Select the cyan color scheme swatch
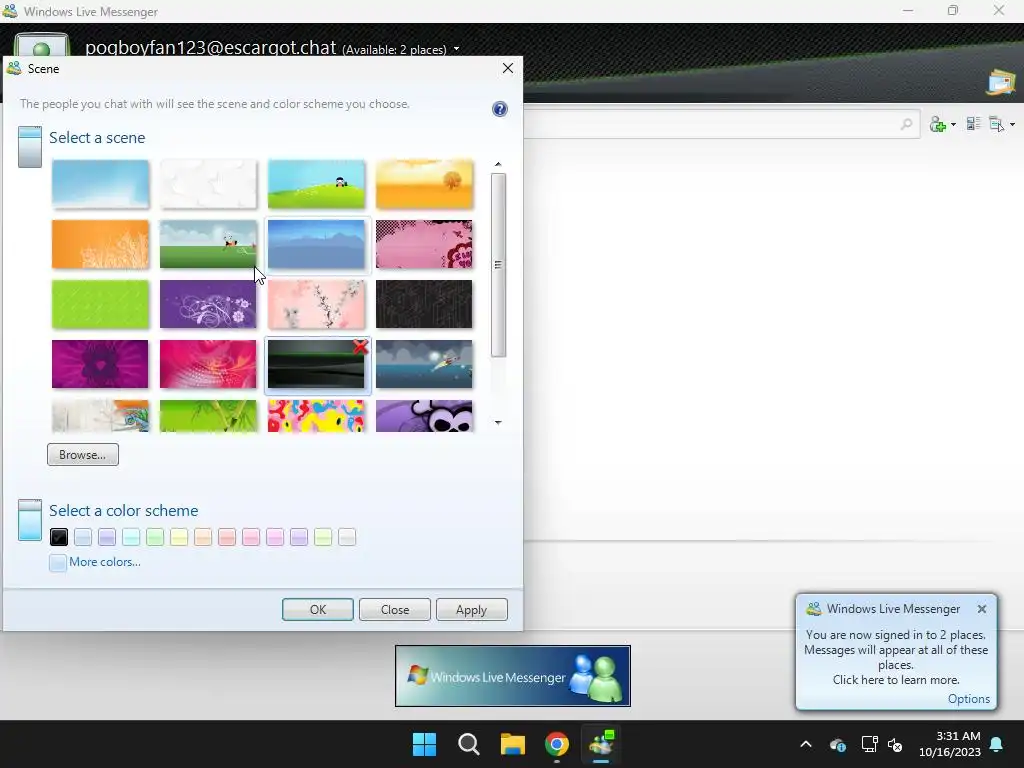 tap(131, 537)
